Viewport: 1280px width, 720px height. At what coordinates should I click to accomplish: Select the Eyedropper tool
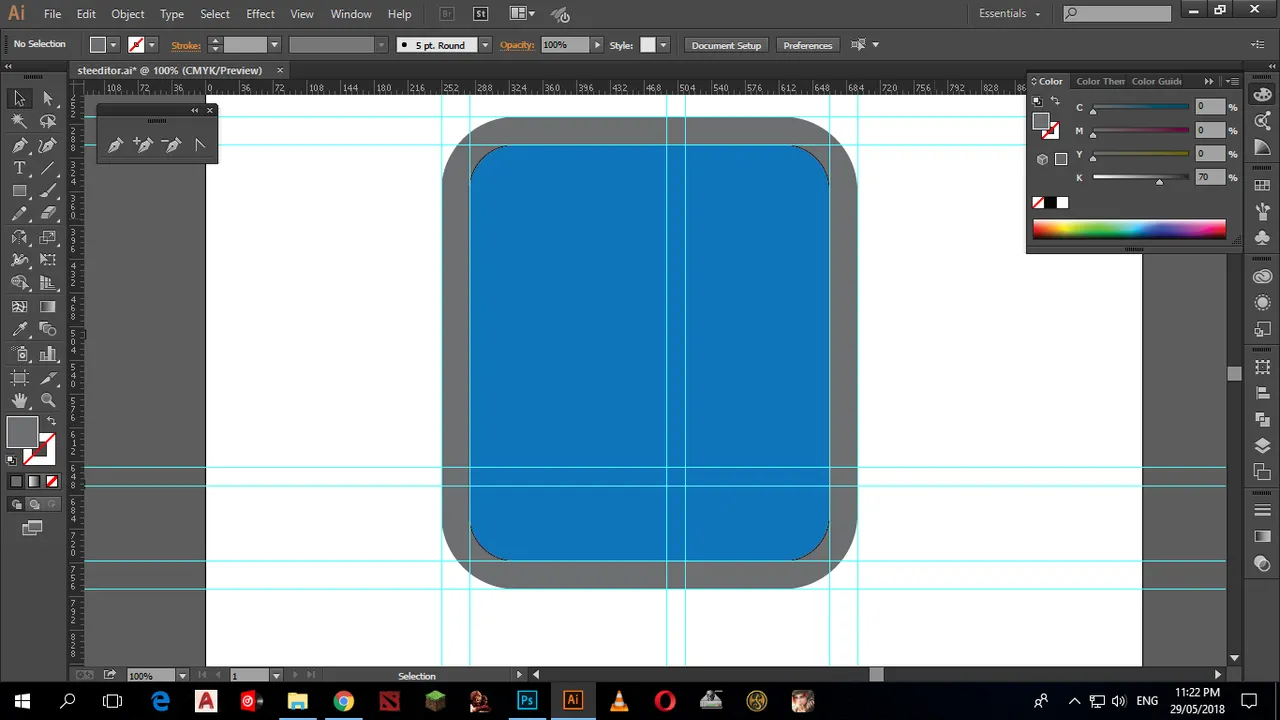pyautogui.click(x=19, y=330)
